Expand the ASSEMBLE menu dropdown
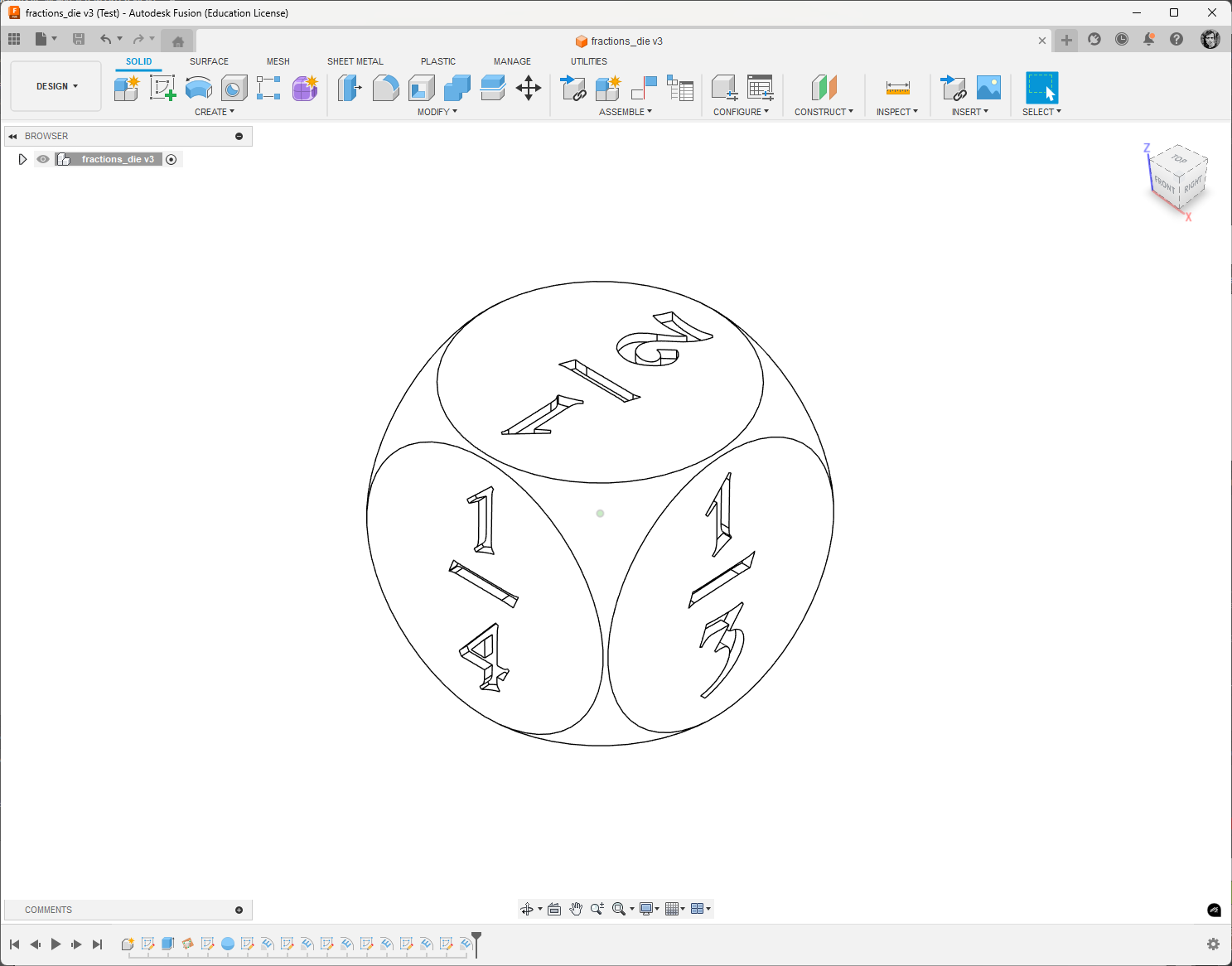The height and width of the screenshot is (966, 1232). point(626,112)
